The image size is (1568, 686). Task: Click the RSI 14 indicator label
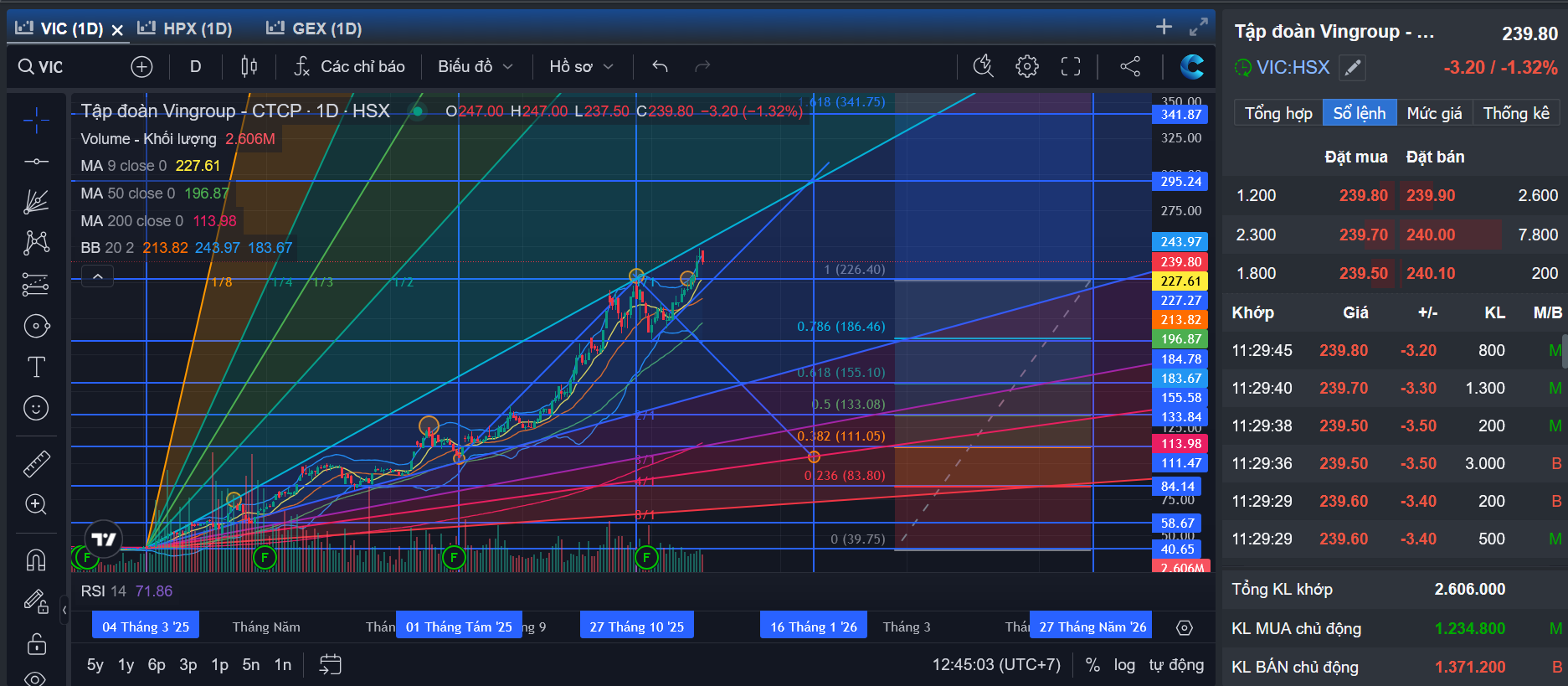coord(126,591)
